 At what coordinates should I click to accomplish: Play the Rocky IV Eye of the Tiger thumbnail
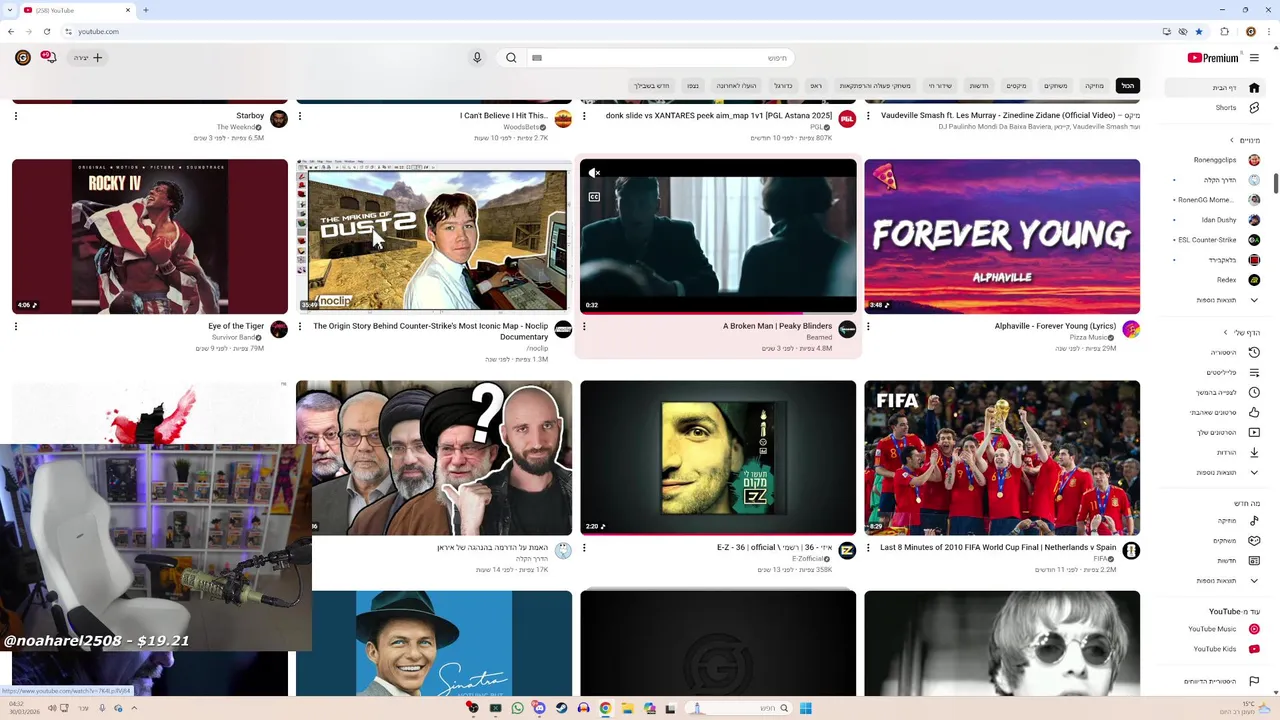(x=150, y=237)
